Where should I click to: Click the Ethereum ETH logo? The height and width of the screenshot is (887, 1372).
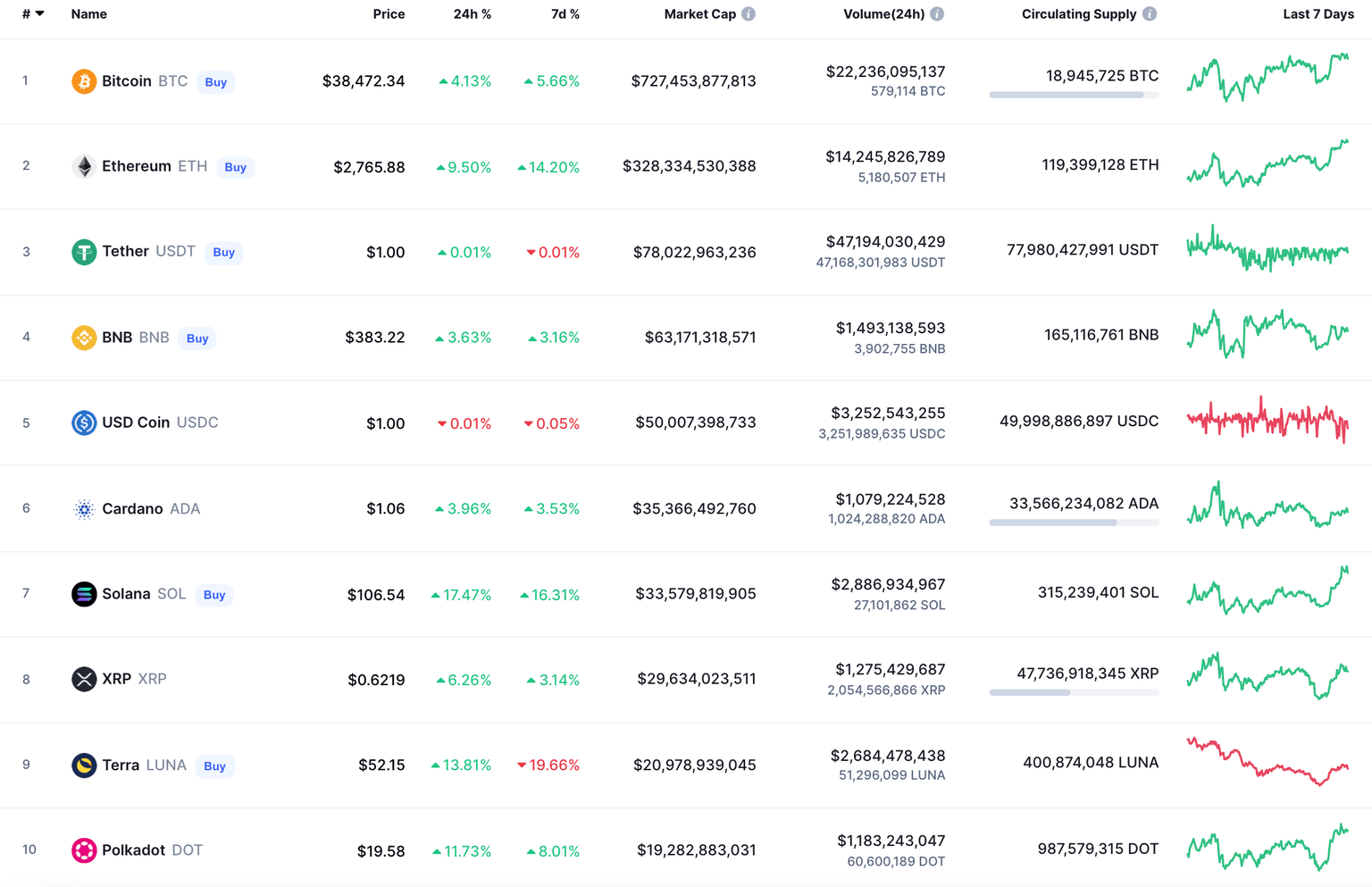(83, 166)
